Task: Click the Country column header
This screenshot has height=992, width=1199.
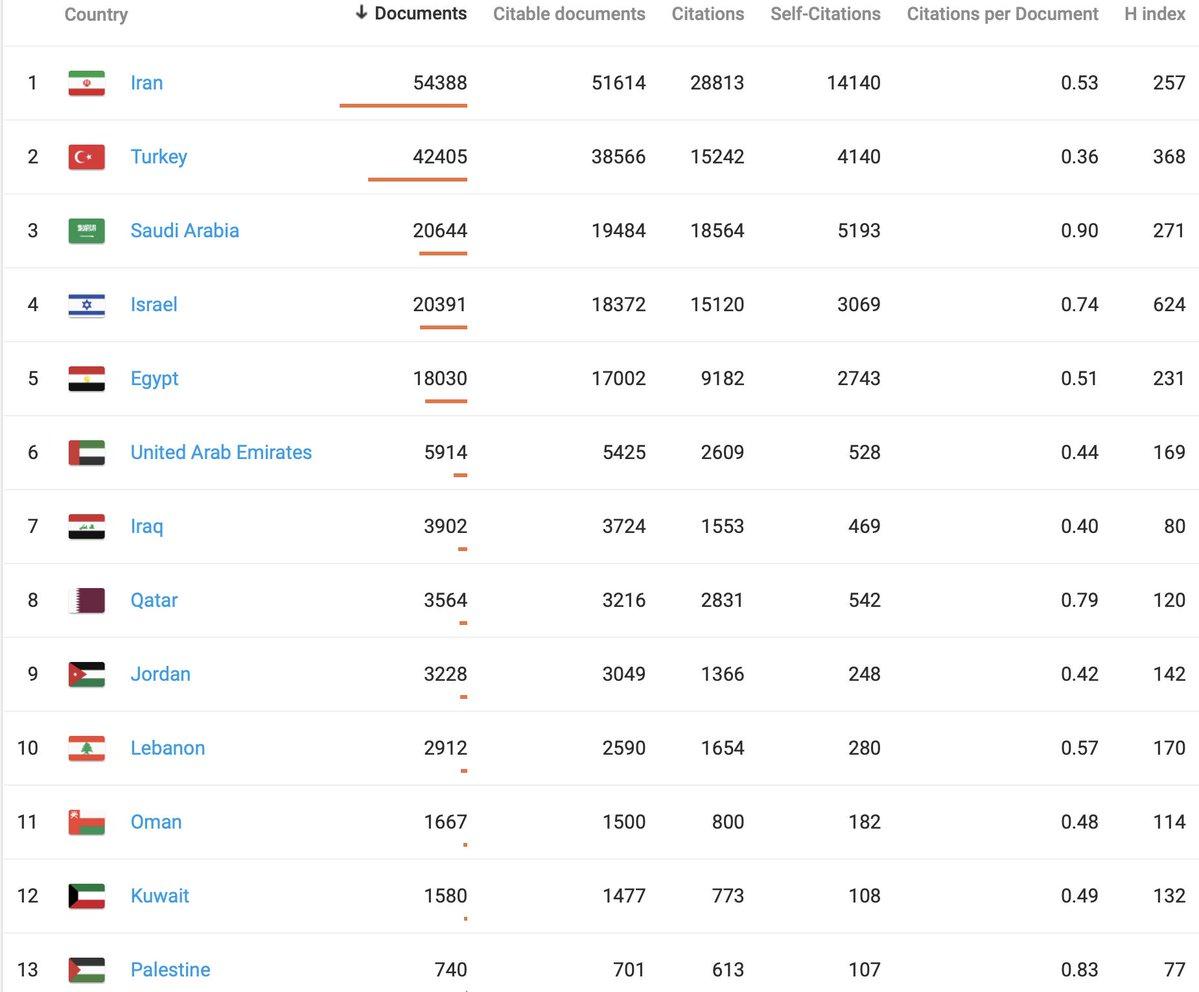Action: tap(96, 15)
